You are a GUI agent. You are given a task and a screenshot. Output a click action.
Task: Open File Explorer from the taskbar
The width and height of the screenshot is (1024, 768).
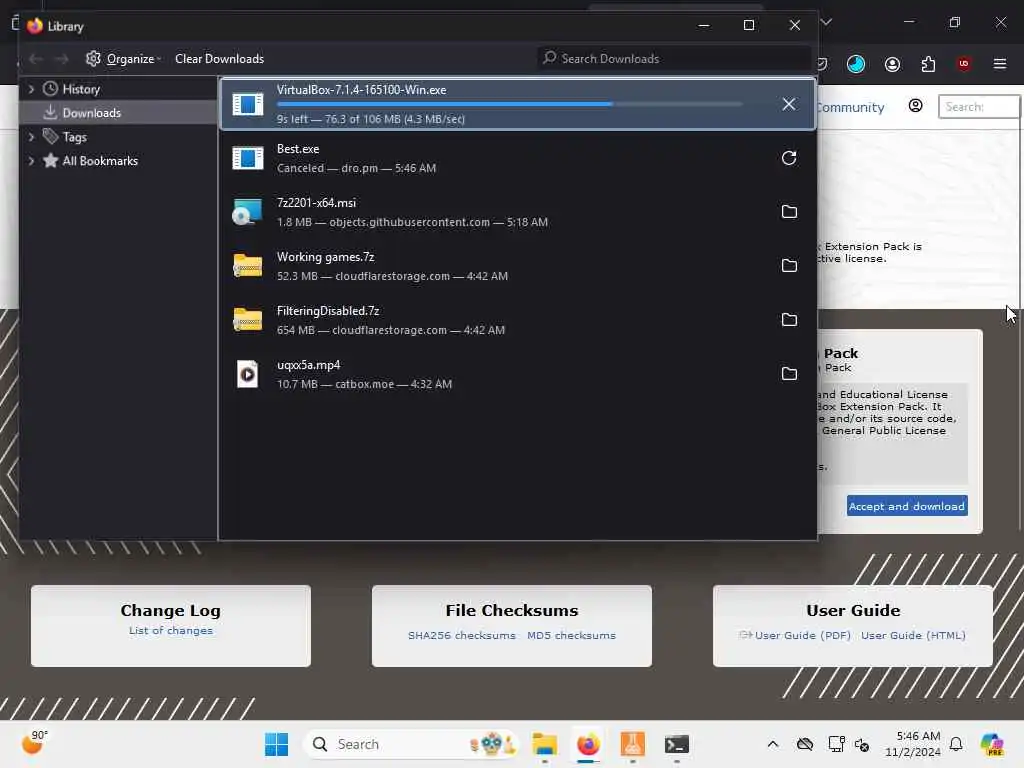545,744
